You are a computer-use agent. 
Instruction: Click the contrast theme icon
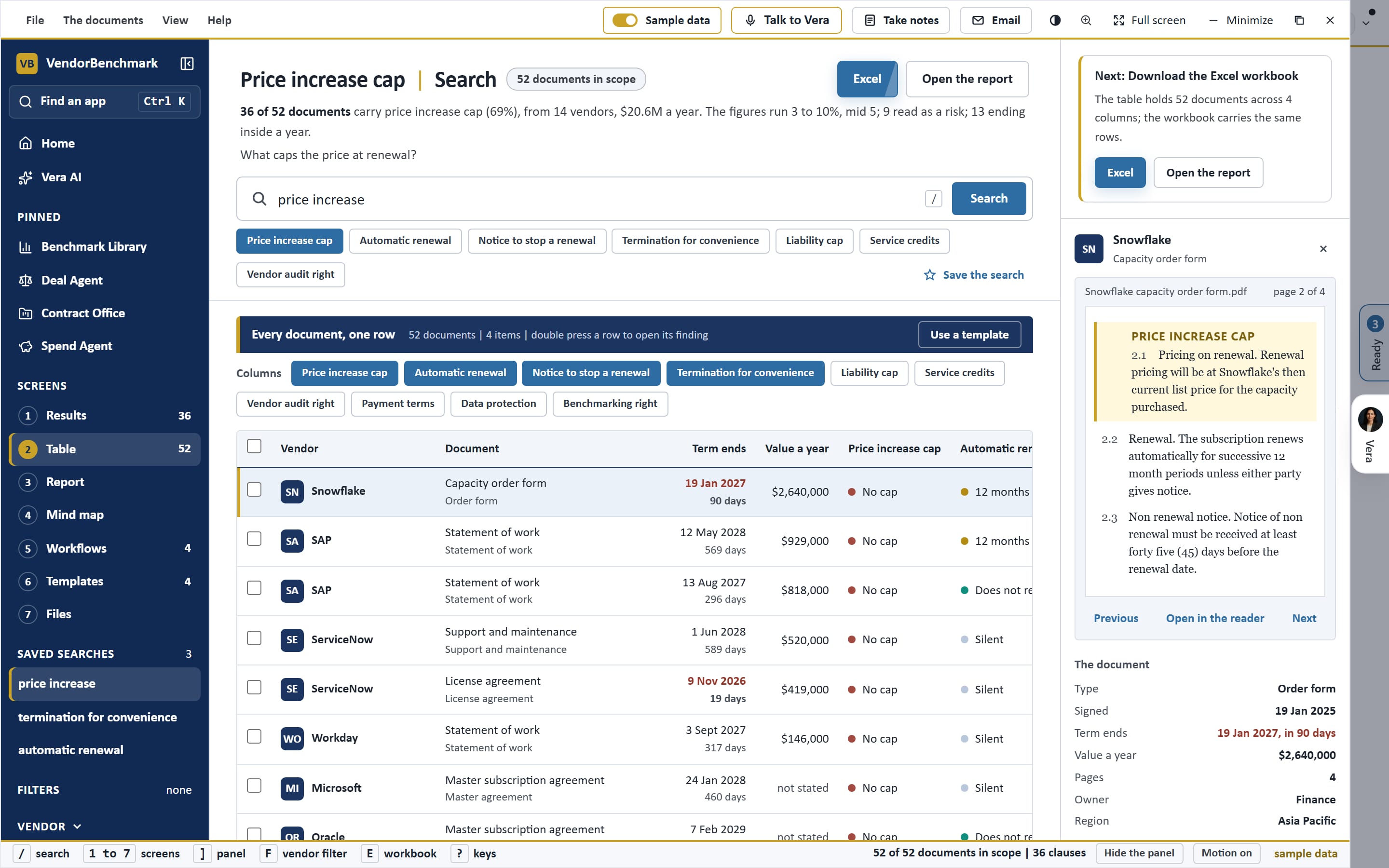(x=1055, y=20)
